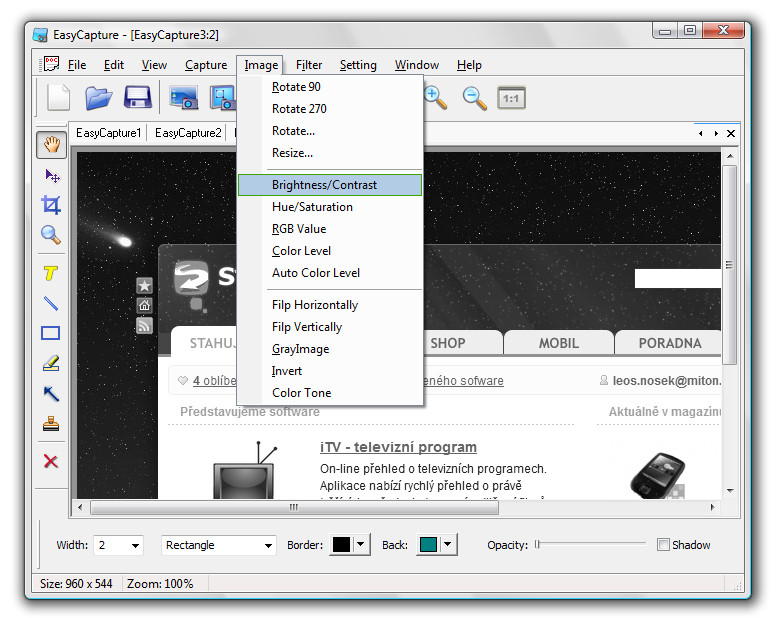Select the Highlighter pen tool
The image size is (776, 618).
51,363
